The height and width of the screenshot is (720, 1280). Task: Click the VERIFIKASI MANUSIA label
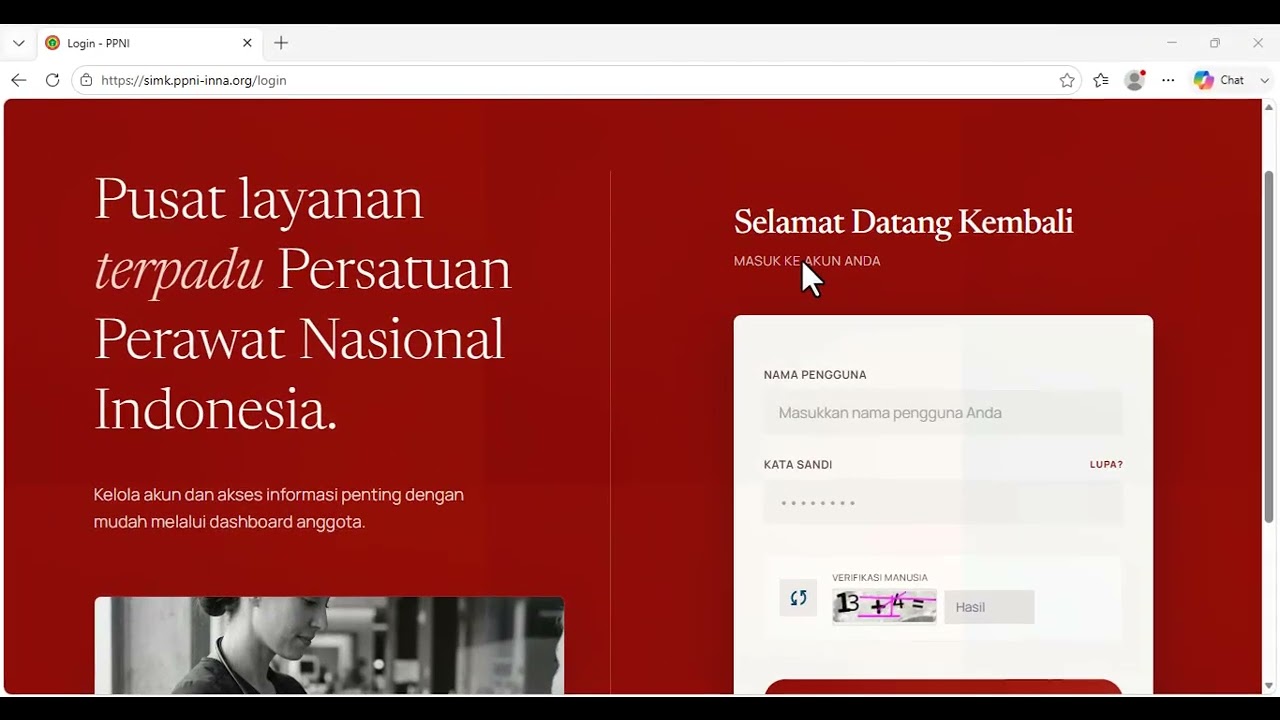click(x=880, y=577)
